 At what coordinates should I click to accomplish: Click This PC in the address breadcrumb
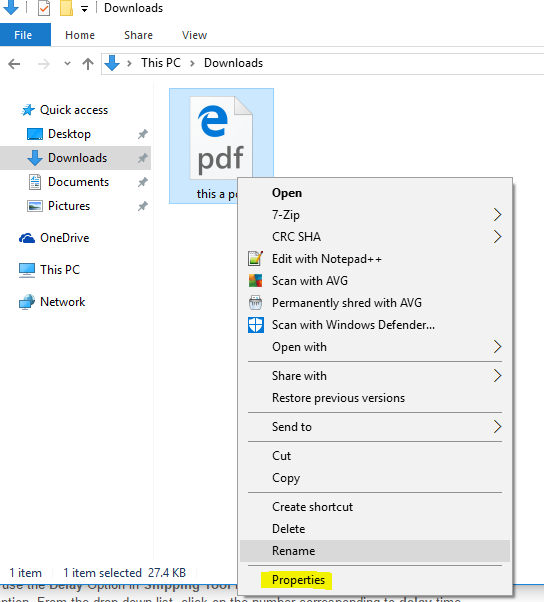[x=161, y=63]
